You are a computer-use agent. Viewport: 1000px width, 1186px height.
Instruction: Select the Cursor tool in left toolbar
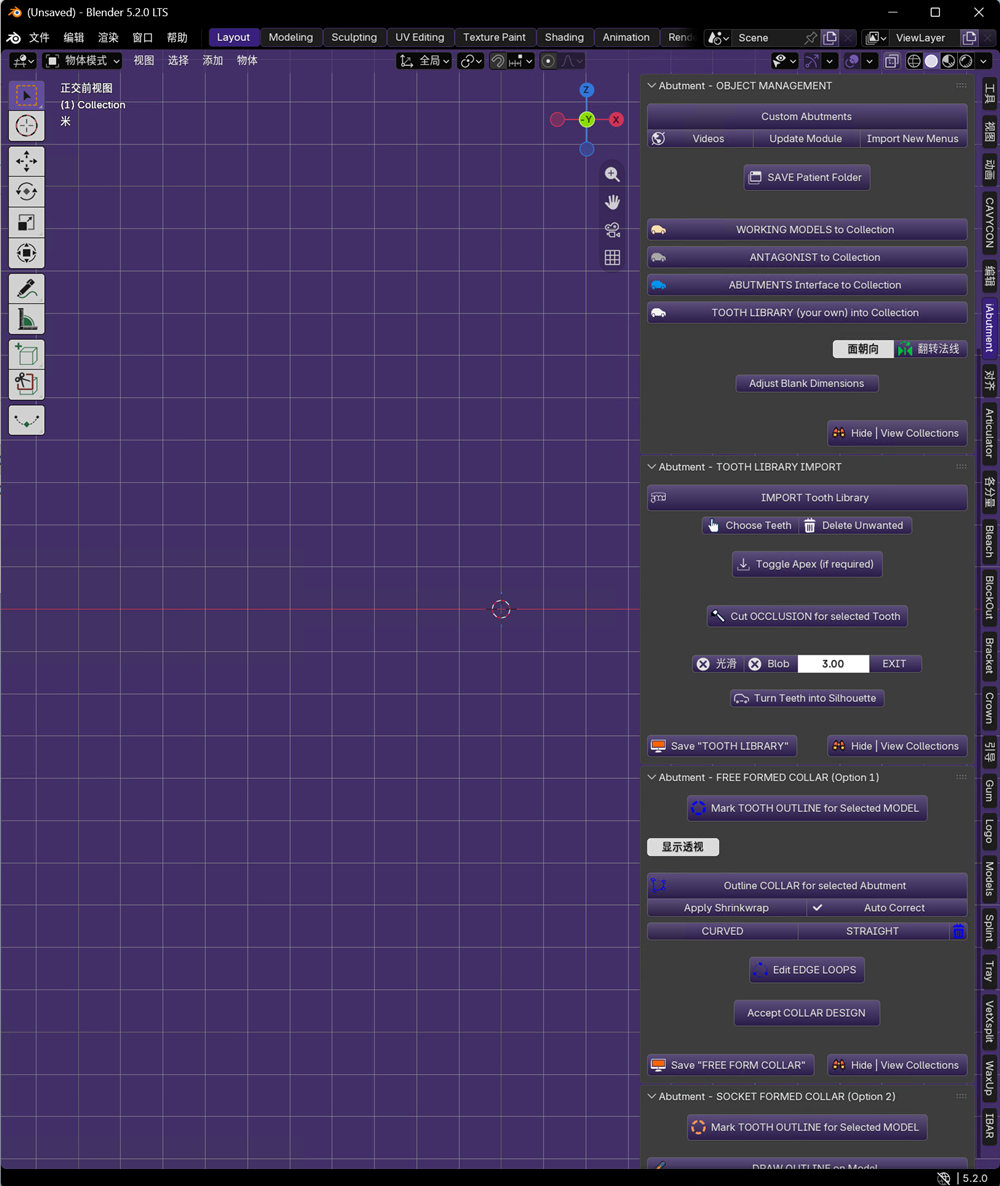pos(26,126)
